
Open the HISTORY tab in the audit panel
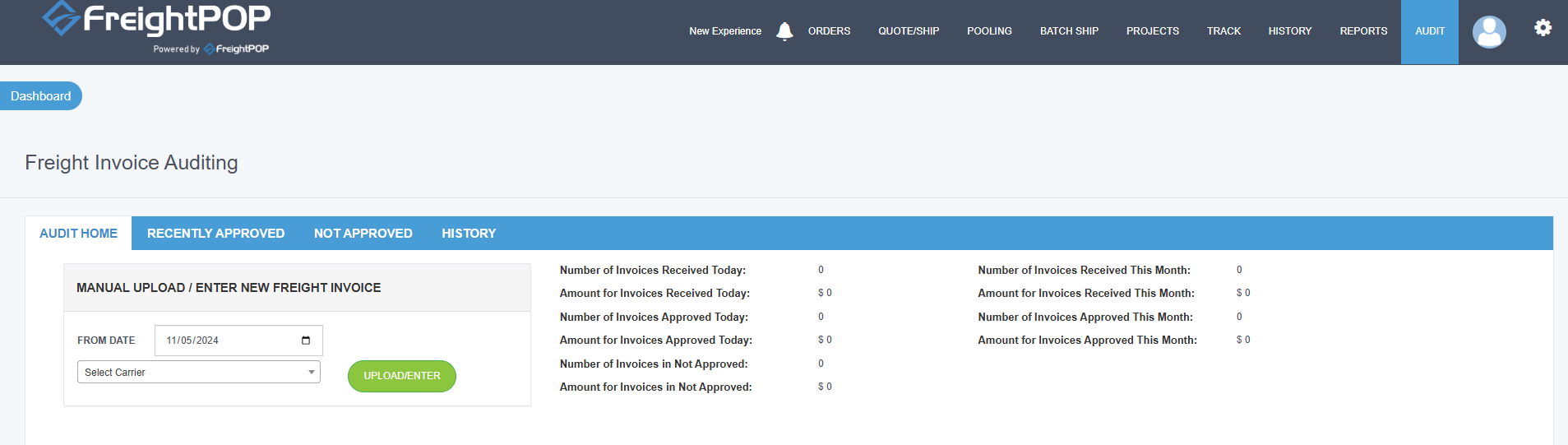(469, 234)
